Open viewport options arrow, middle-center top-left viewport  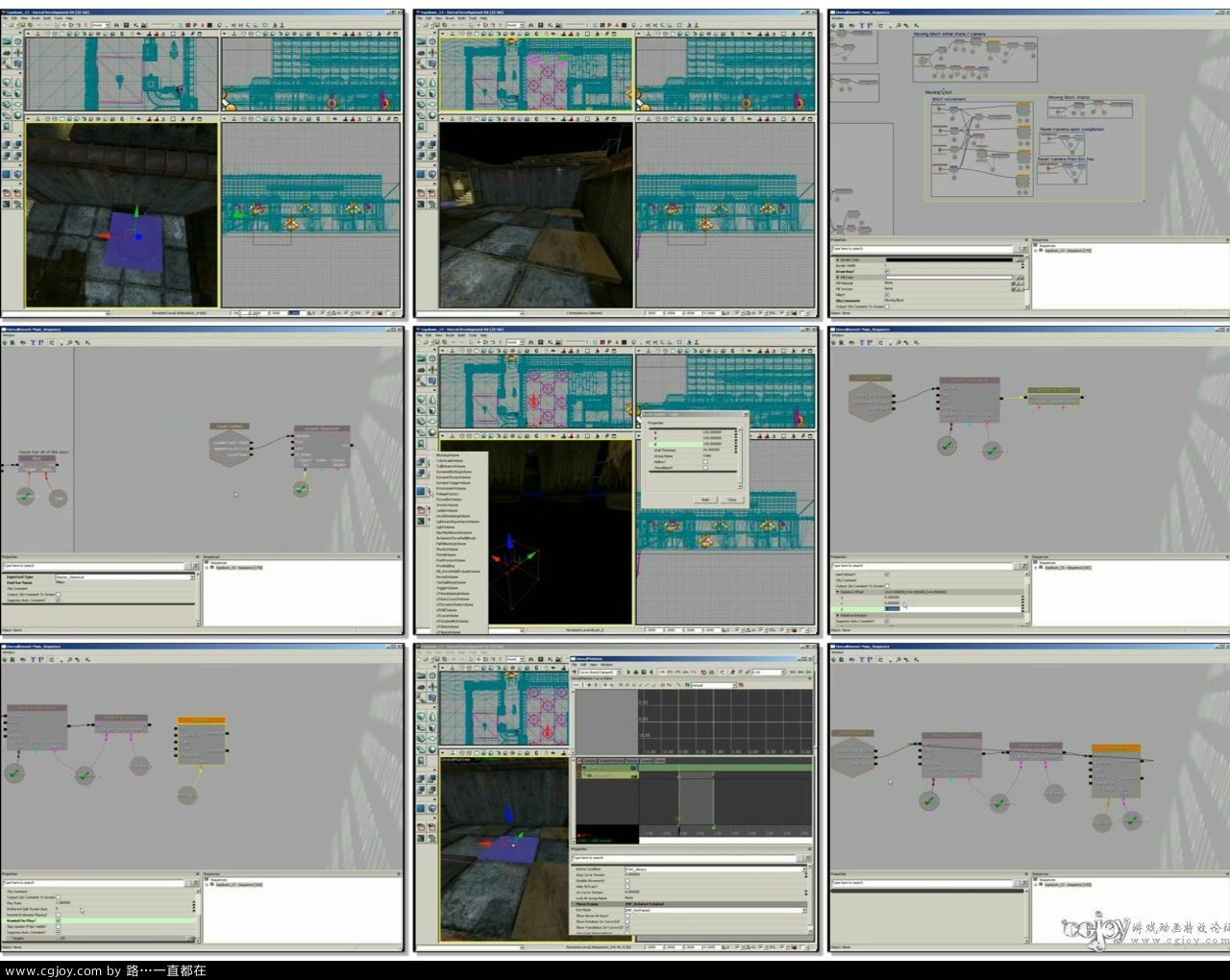pyautogui.click(x=443, y=351)
